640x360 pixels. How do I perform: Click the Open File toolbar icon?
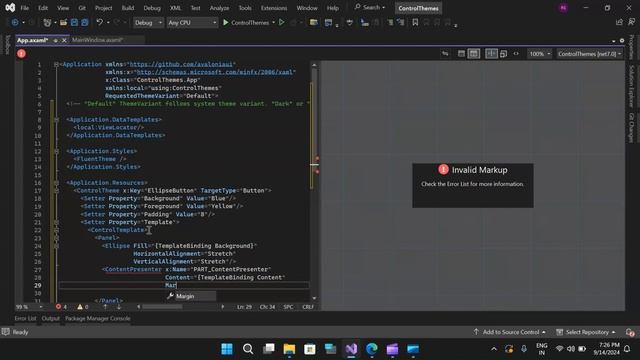coord(63,23)
